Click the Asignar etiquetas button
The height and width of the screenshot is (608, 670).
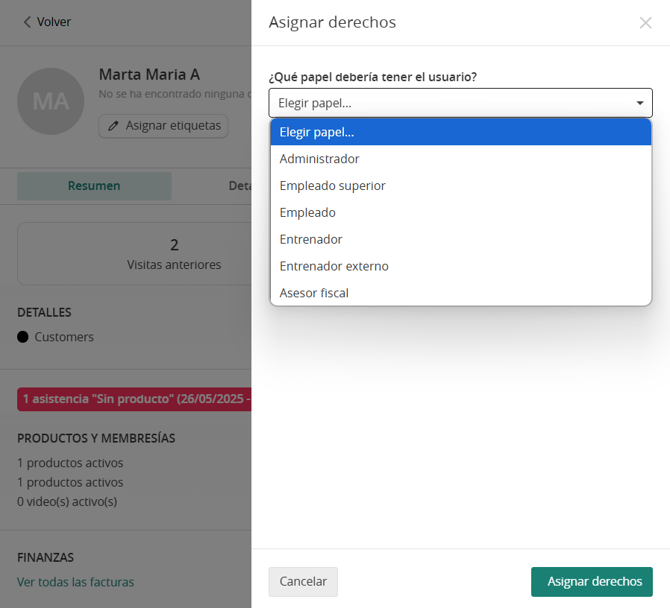[x=164, y=126]
